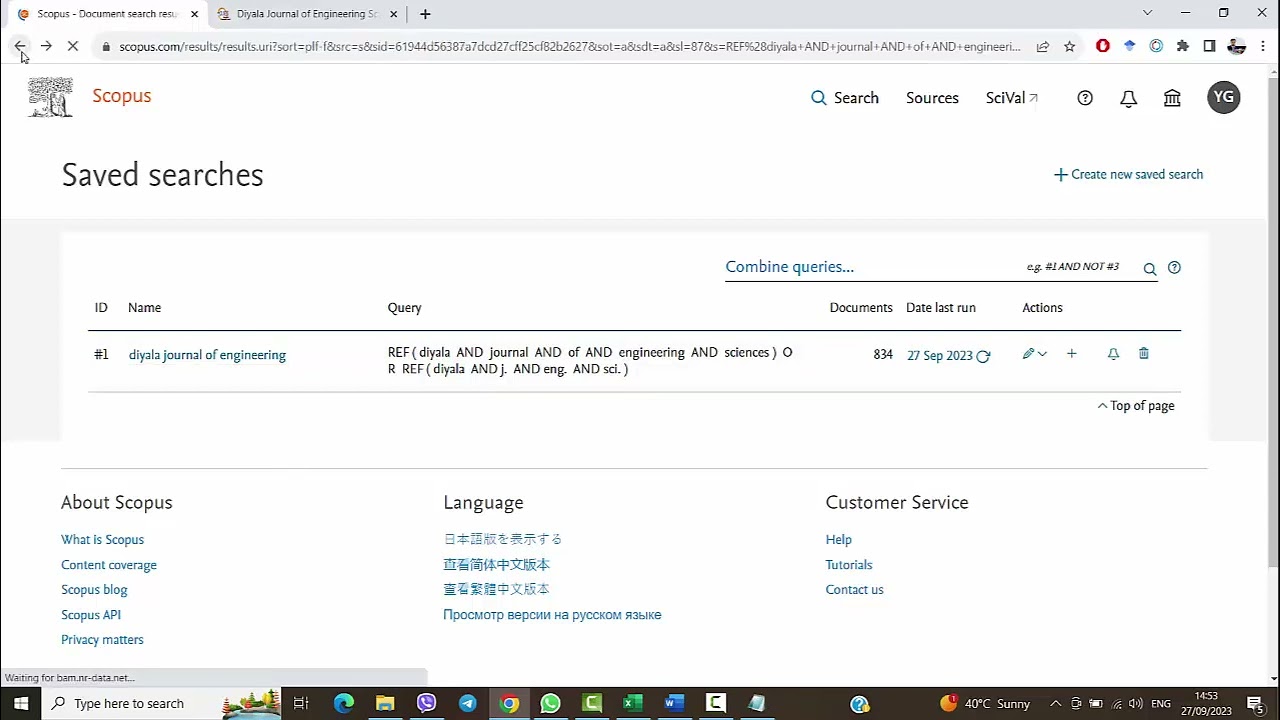
Task: Click the share page icon in address bar
Action: (1043, 46)
